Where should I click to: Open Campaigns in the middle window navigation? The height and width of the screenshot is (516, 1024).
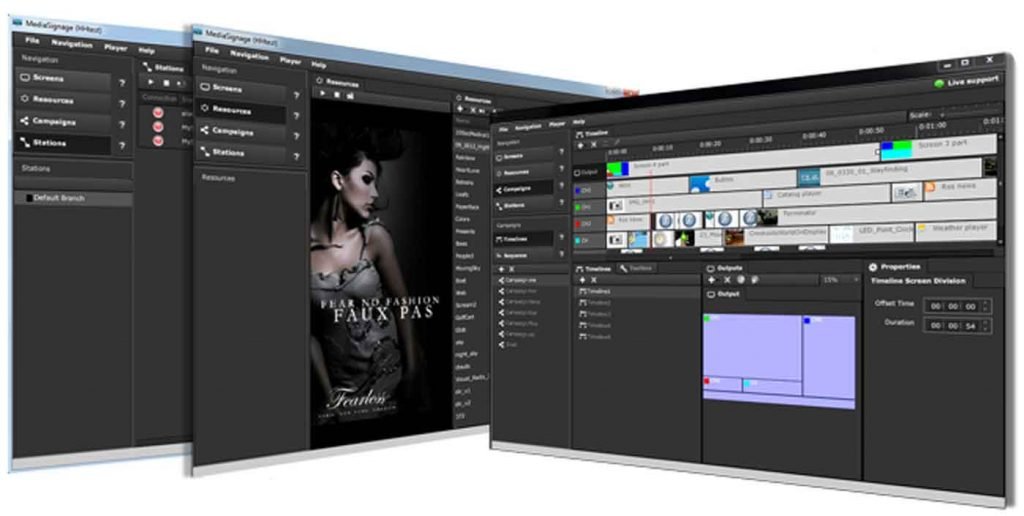[x=242, y=132]
